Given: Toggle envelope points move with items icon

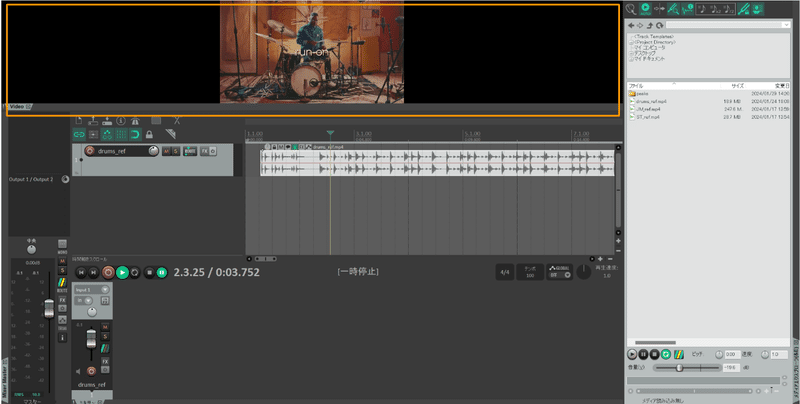Looking at the screenshot, I should point(107,135).
